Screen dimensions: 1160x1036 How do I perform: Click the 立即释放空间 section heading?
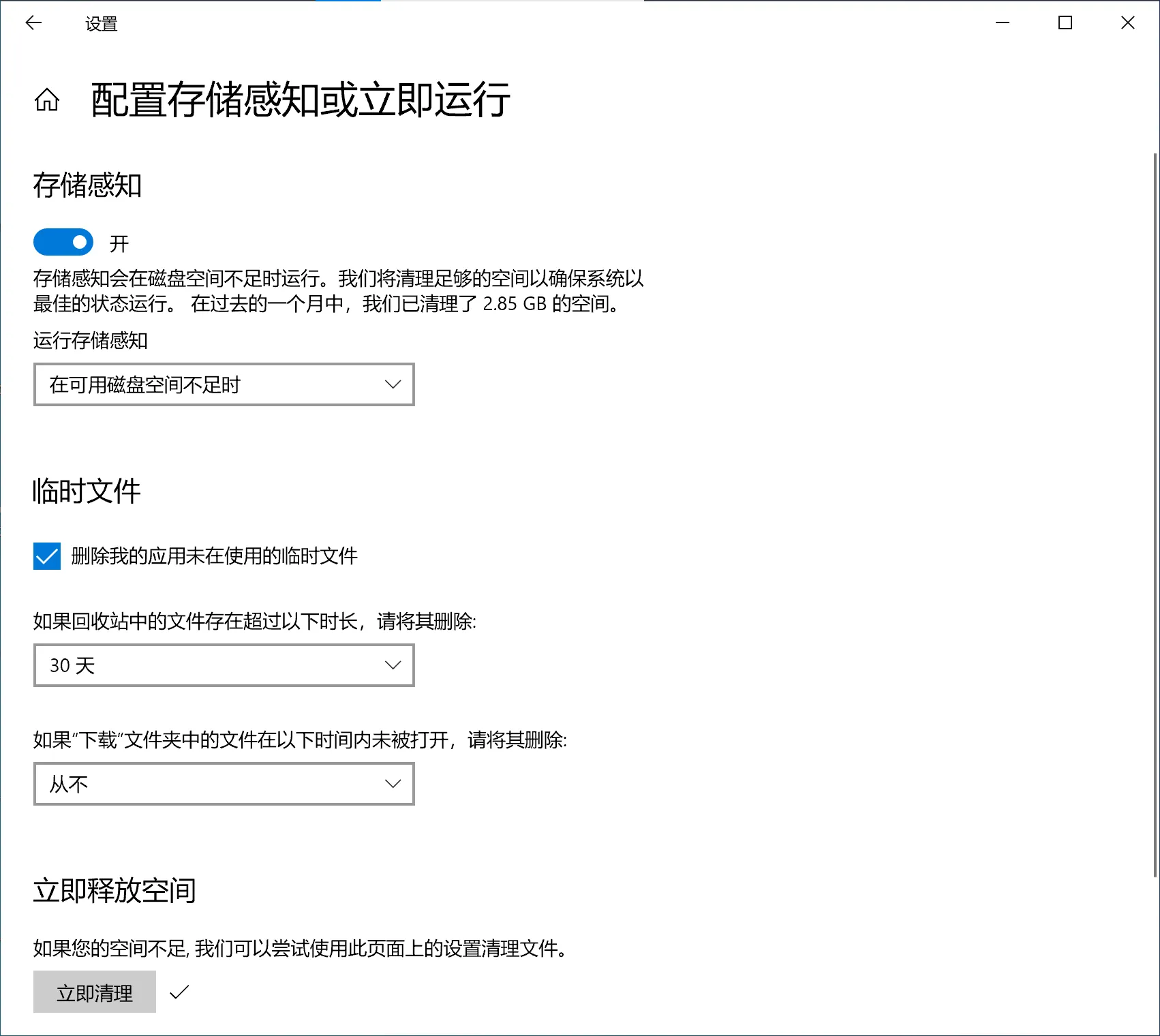115,890
